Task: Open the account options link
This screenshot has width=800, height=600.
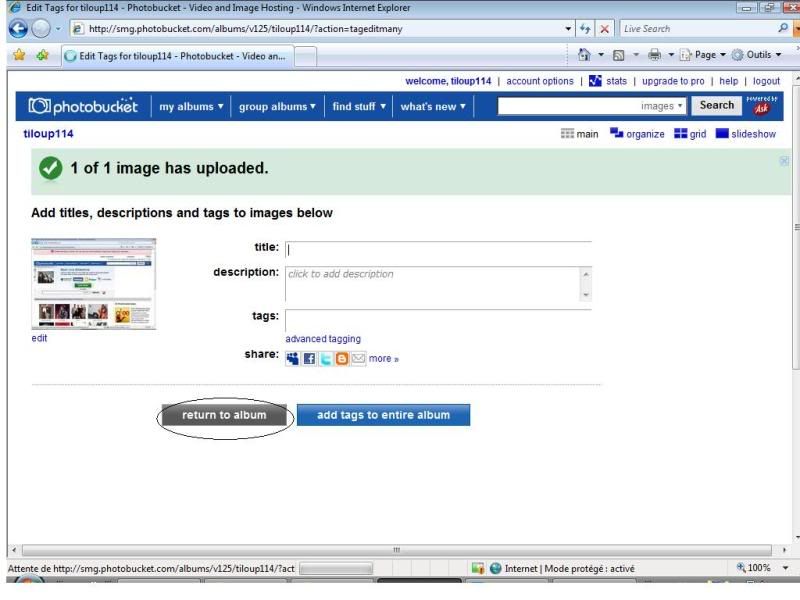Action: click(x=540, y=81)
